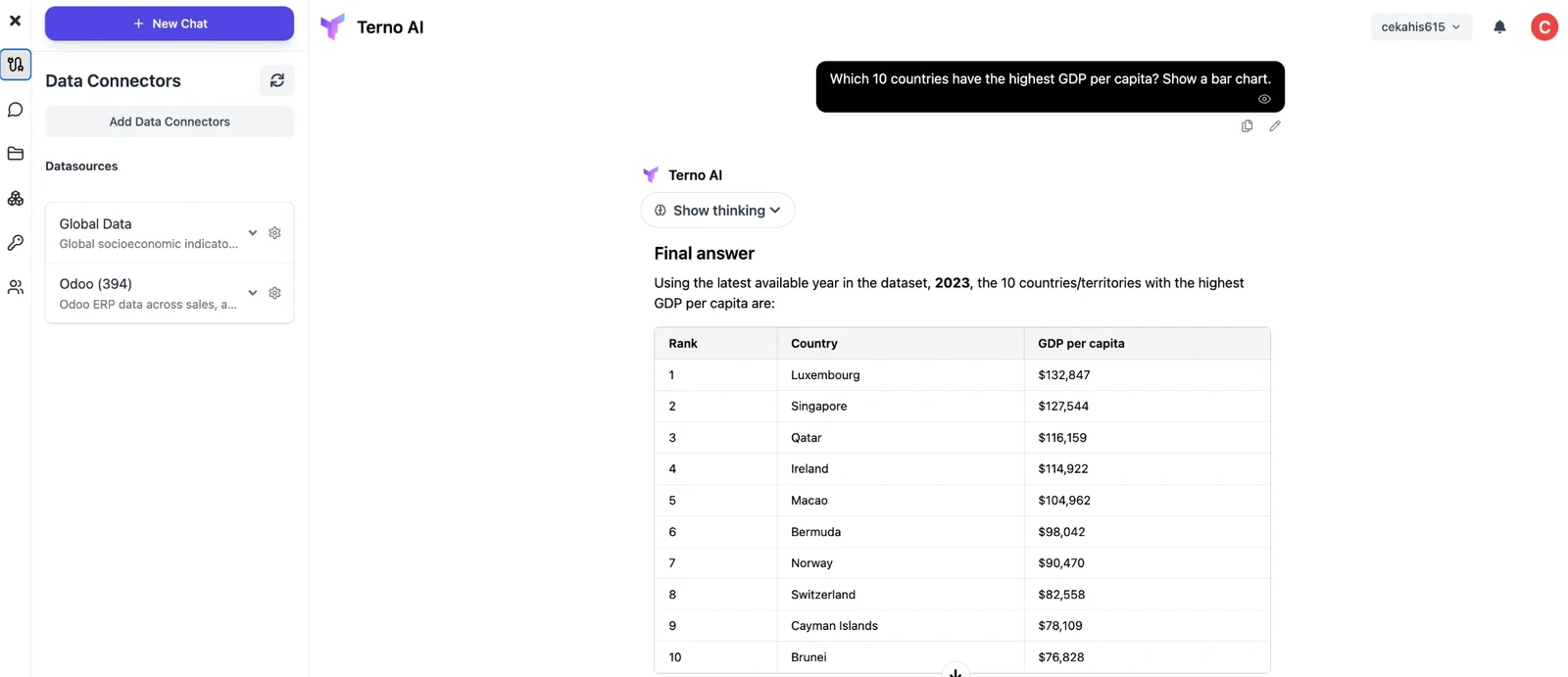The height and width of the screenshot is (677, 1568).
Task: Edit the user message with pencil icon
Action: [x=1275, y=126]
